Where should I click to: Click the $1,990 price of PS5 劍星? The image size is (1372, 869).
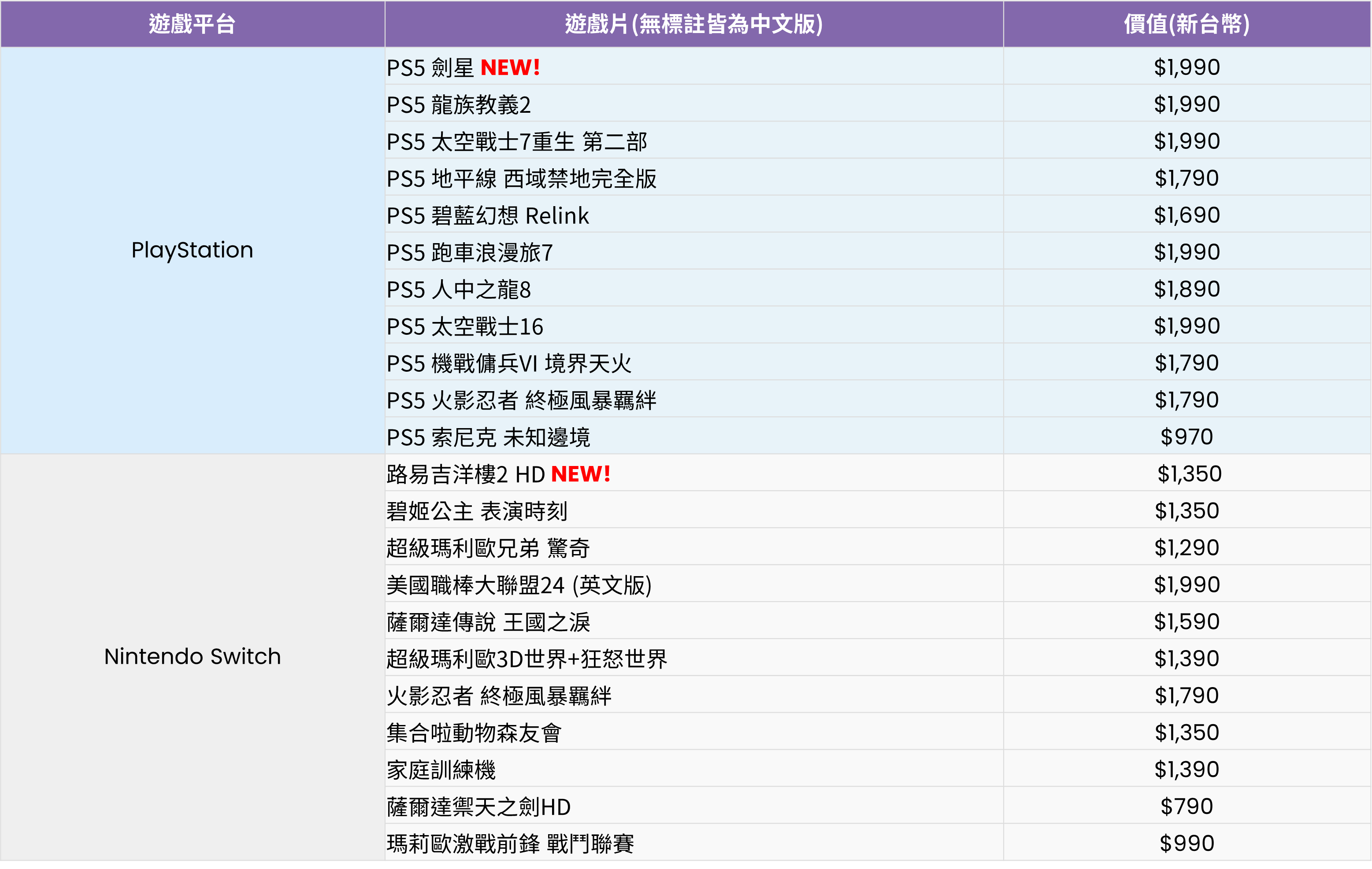pos(1187,67)
